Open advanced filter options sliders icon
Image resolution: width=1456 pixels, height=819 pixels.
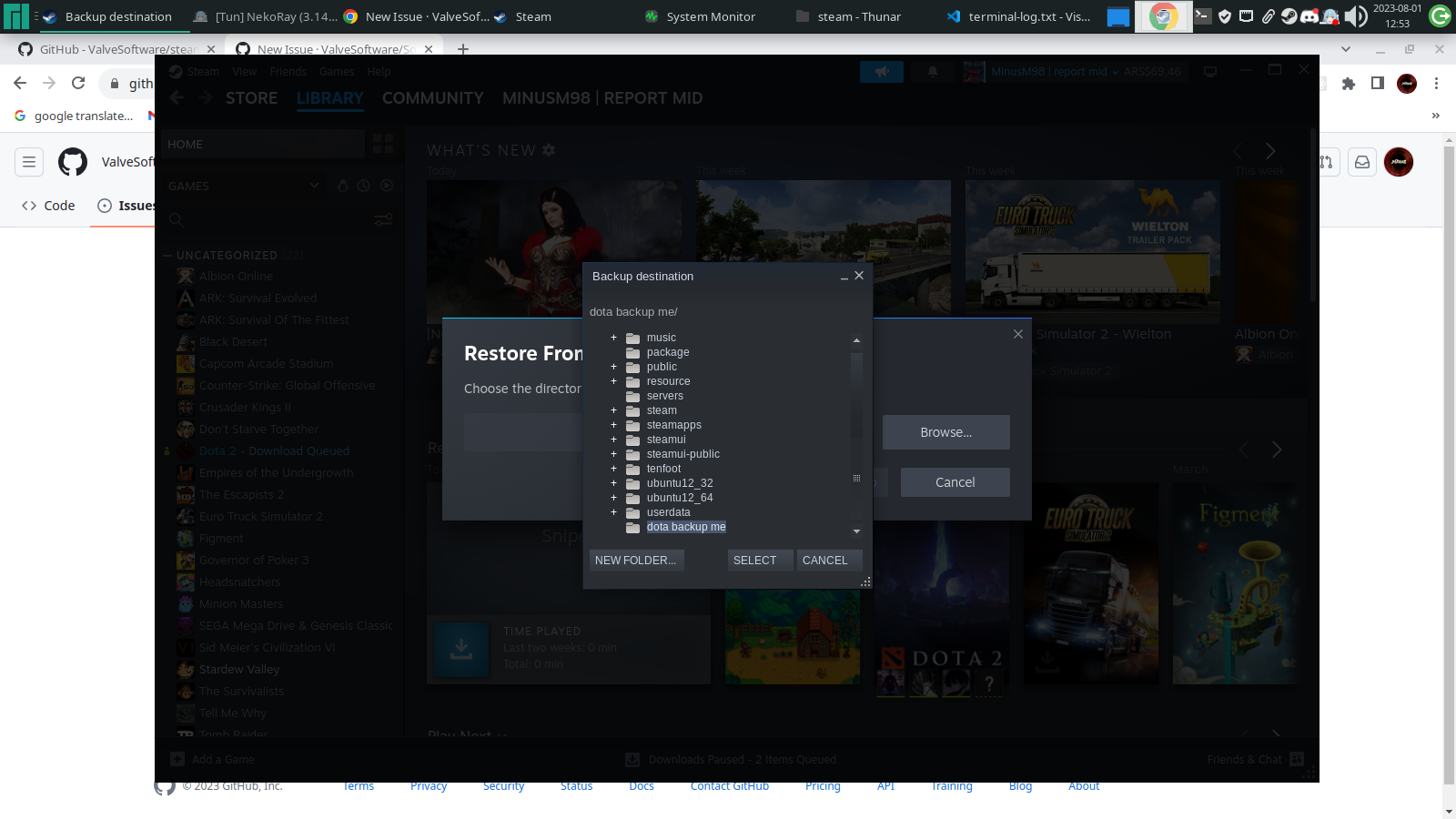click(382, 219)
